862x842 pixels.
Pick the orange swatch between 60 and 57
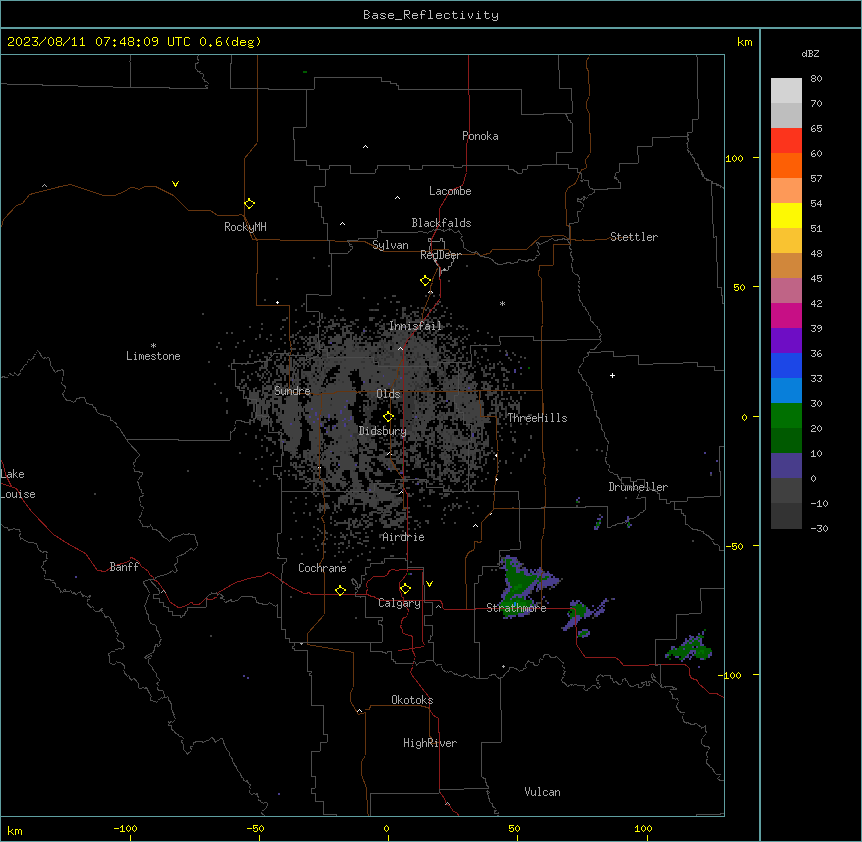coord(786,165)
